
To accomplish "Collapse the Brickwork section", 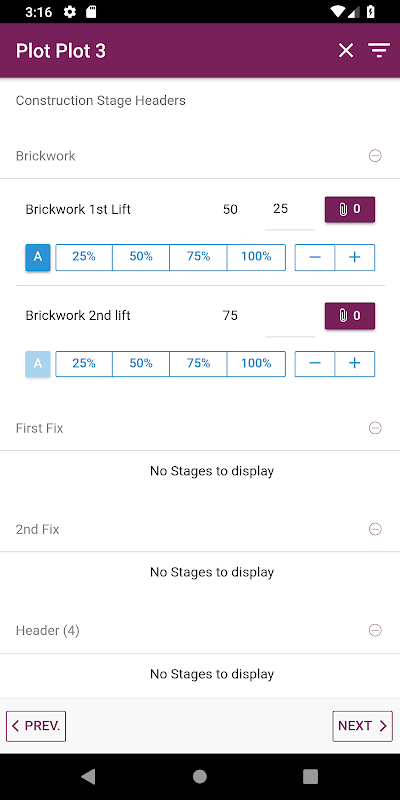I will click(375, 156).
